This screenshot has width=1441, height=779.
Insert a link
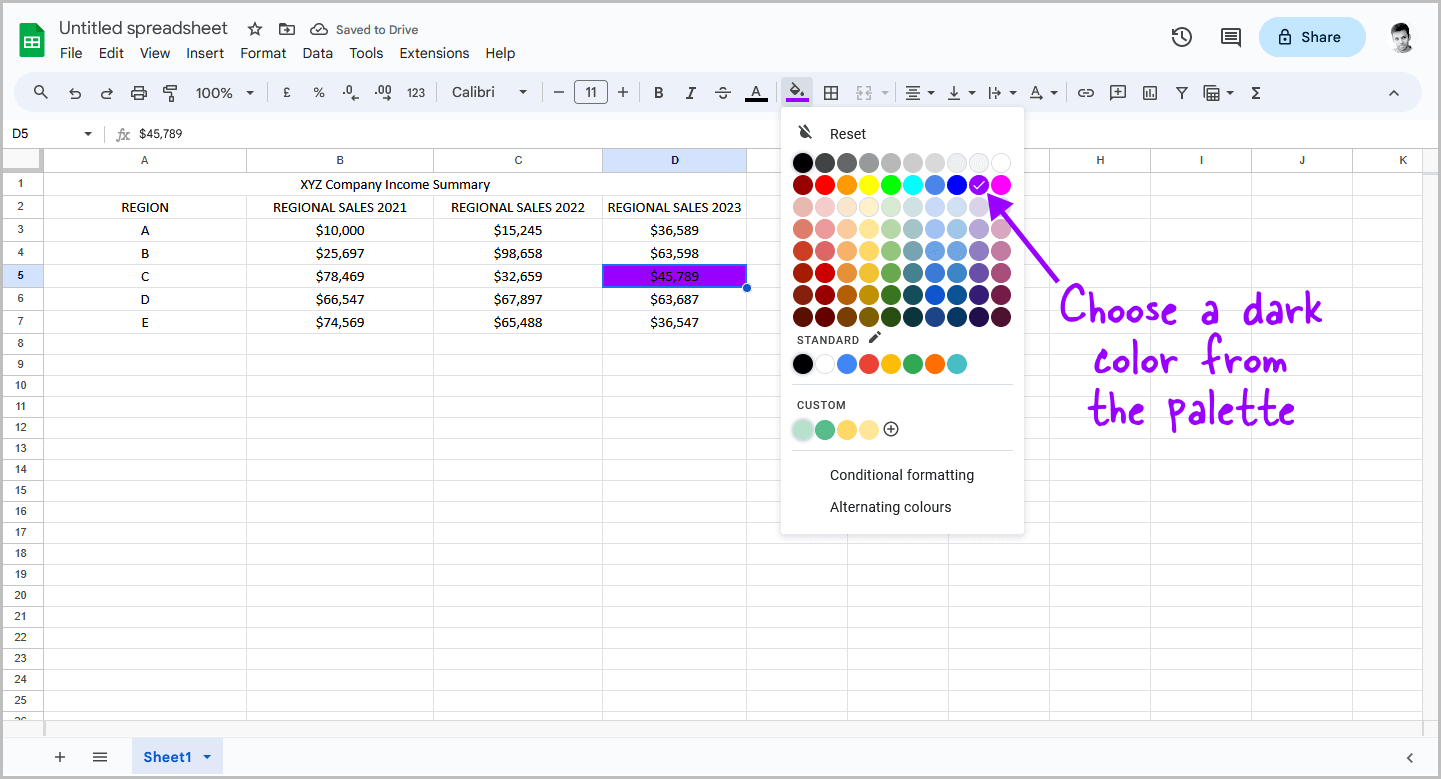1086,91
